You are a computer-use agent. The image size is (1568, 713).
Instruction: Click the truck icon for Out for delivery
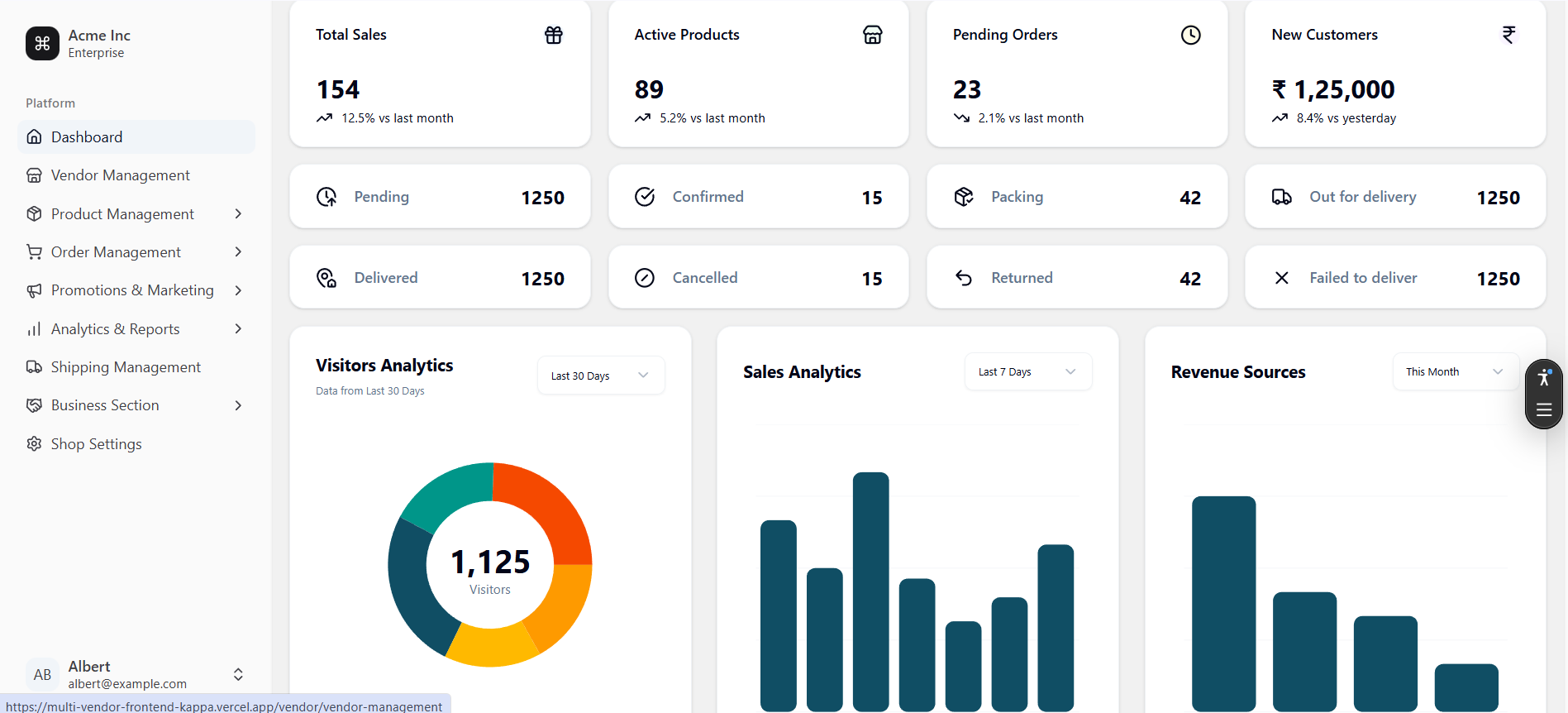1281,197
